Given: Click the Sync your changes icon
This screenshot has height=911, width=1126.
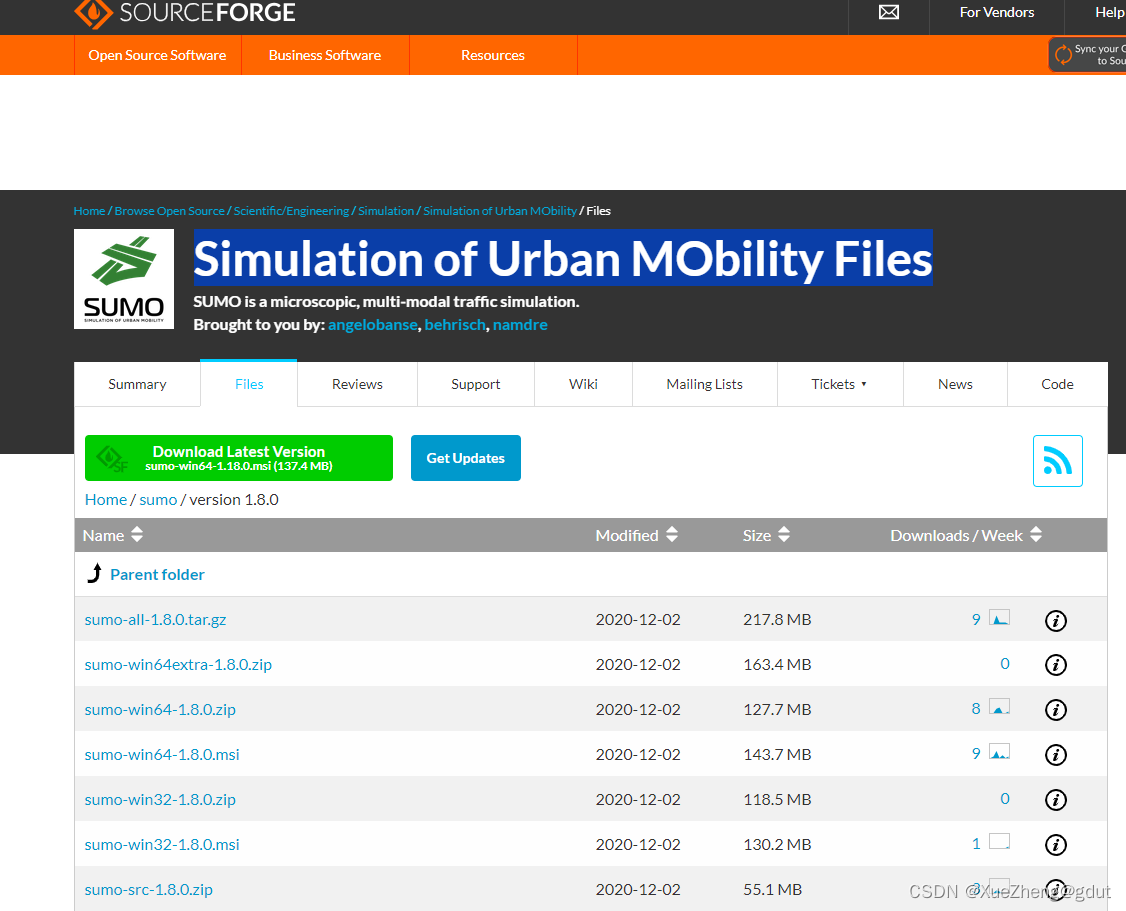Looking at the screenshot, I should pyautogui.click(x=1063, y=55).
